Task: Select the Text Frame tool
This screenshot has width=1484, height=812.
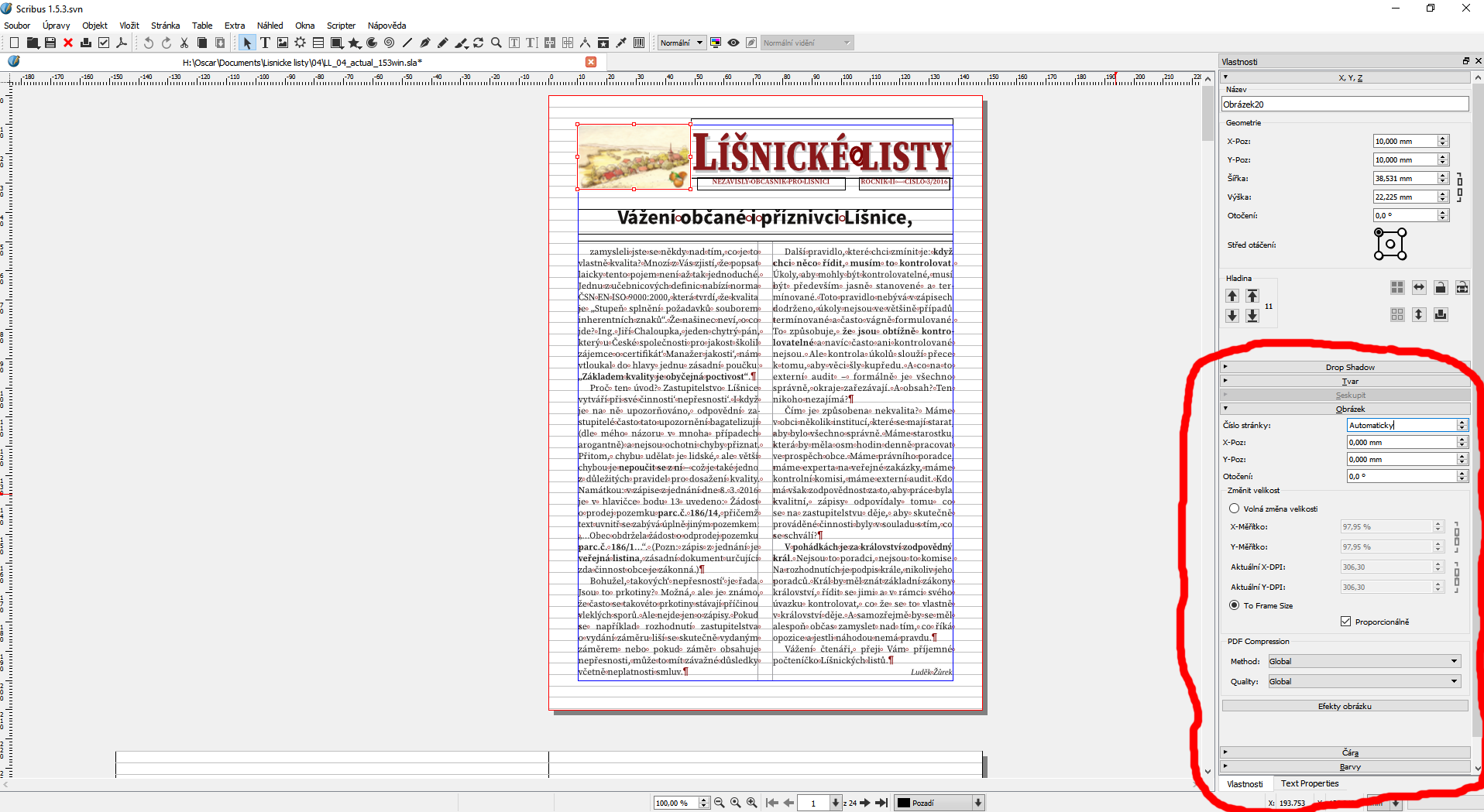Action: 265,43
